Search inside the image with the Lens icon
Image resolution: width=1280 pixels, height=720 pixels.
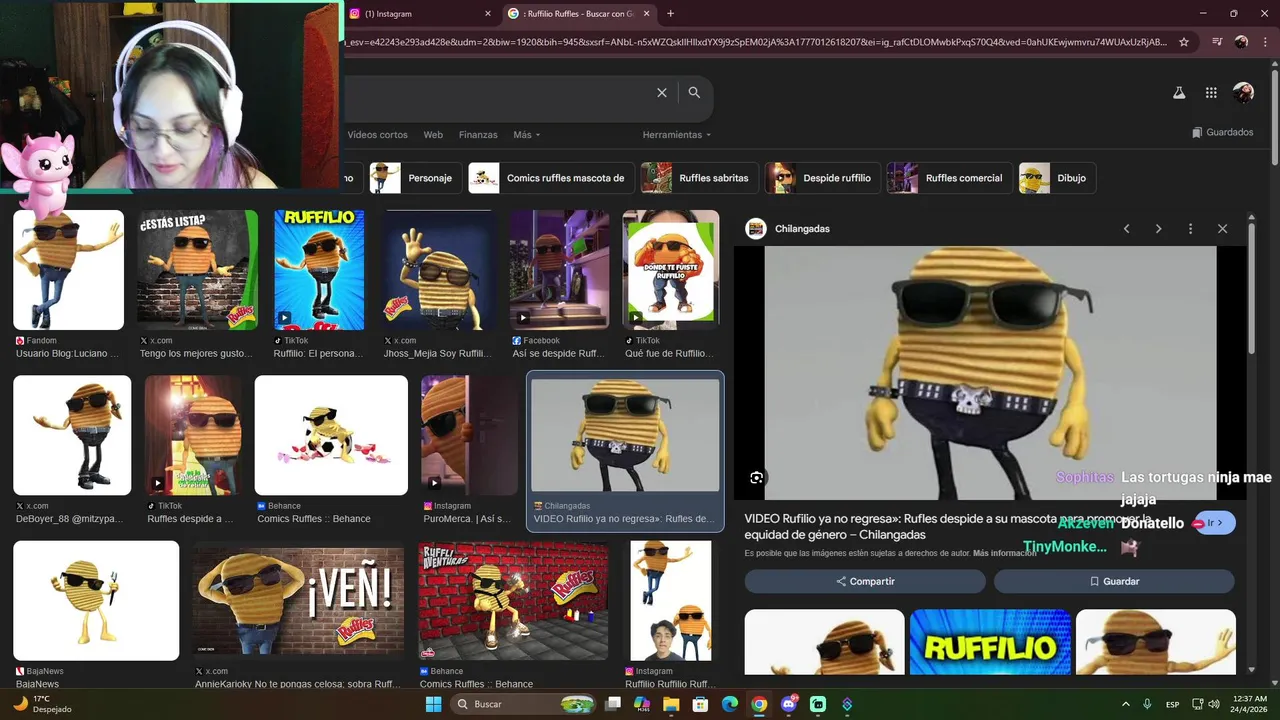[757, 478]
